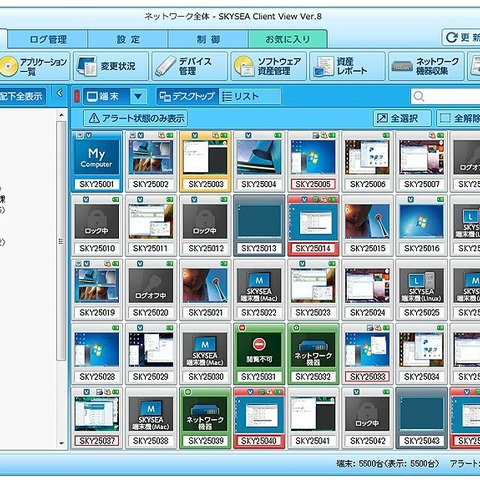Open ネットワーク機器収集 network device icon

tap(402, 66)
